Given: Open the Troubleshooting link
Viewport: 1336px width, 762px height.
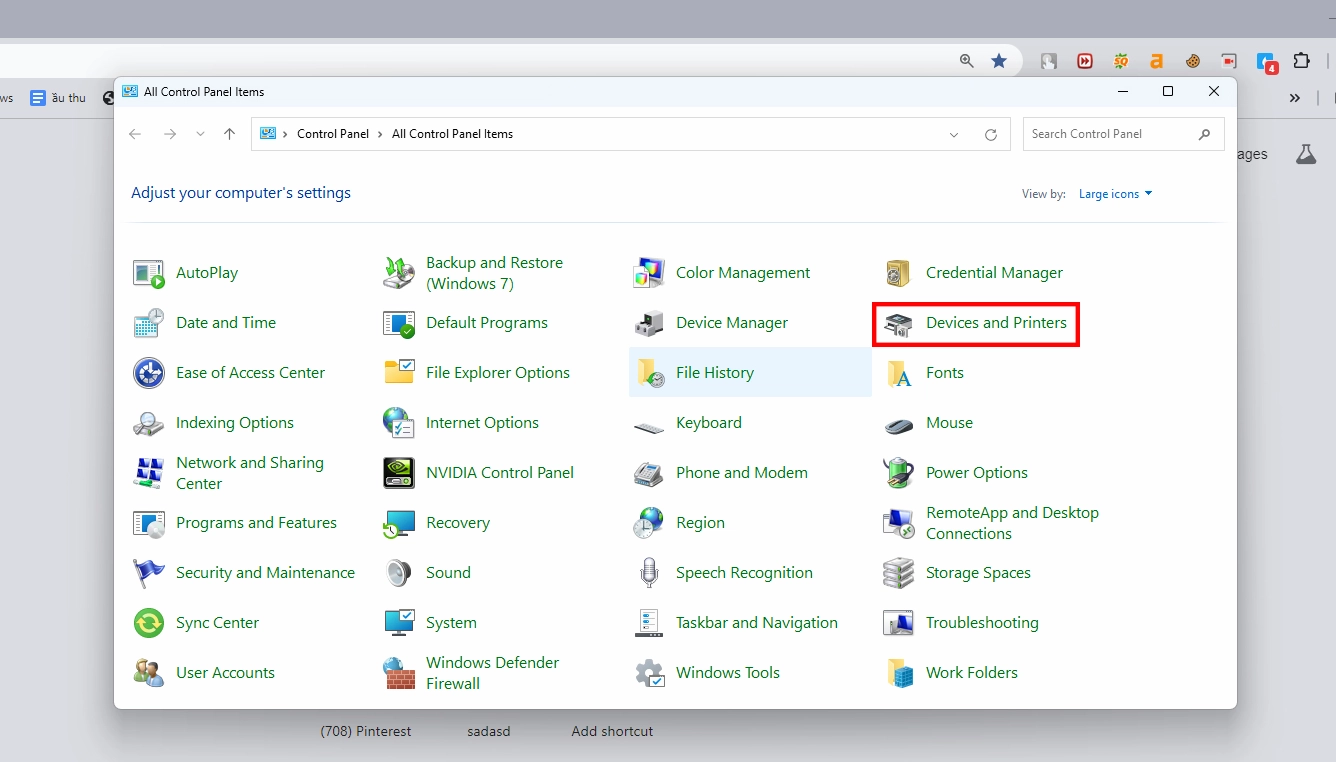Looking at the screenshot, I should (x=981, y=623).
